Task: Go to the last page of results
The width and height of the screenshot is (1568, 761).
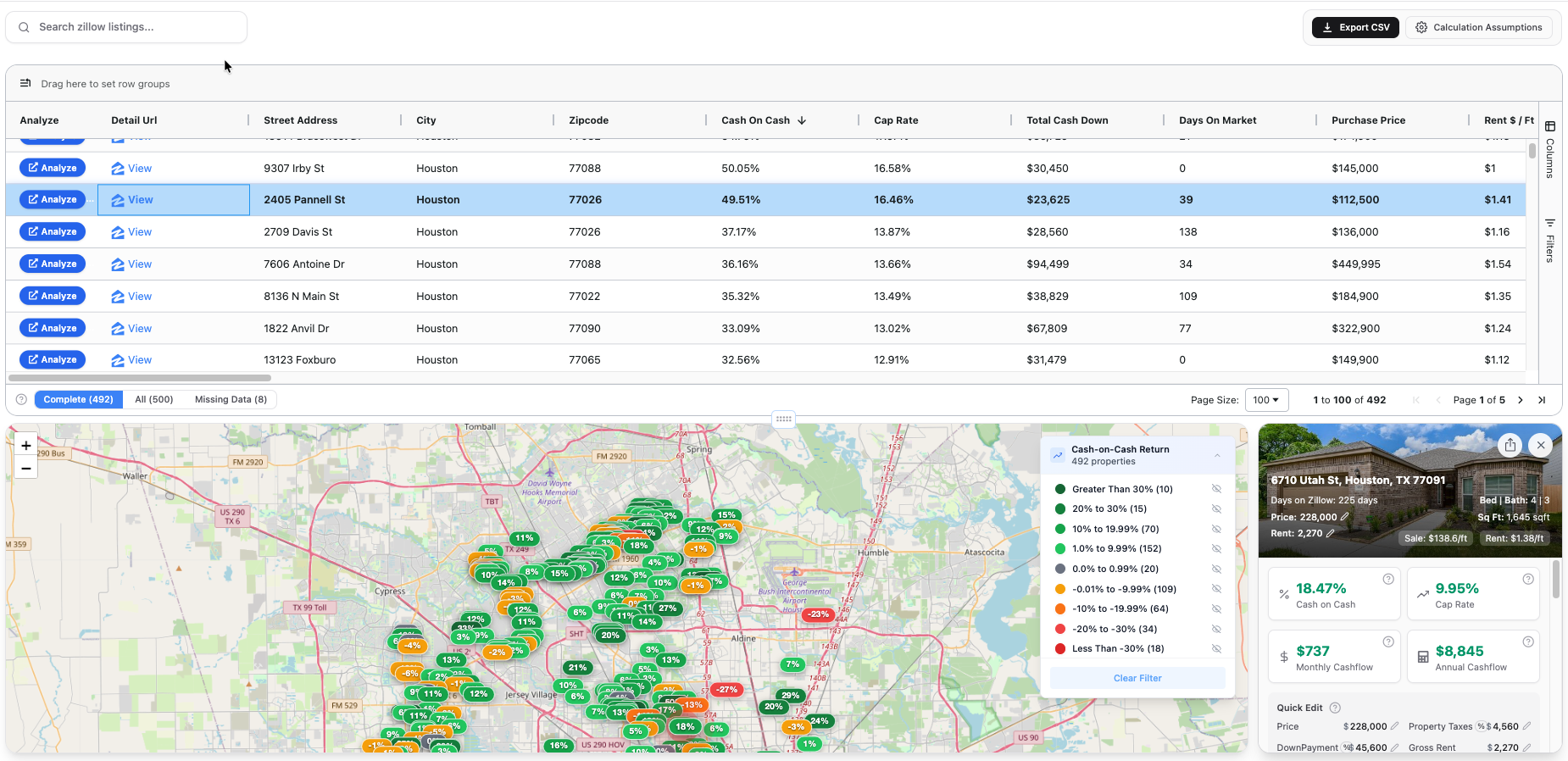Action: [1542, 400]
